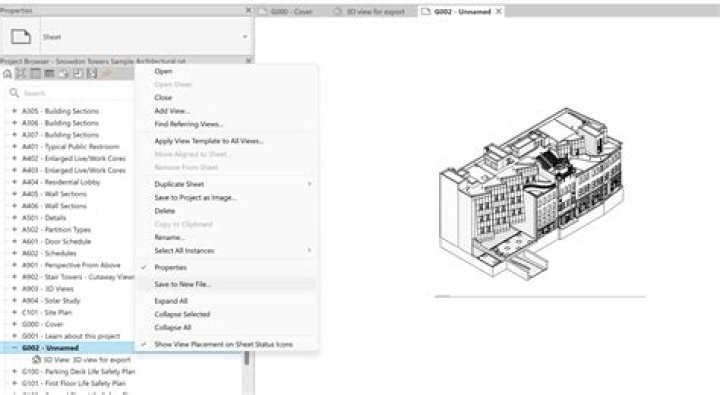Select 'A903 - 3D Views' row

click(x=48, y=288)
